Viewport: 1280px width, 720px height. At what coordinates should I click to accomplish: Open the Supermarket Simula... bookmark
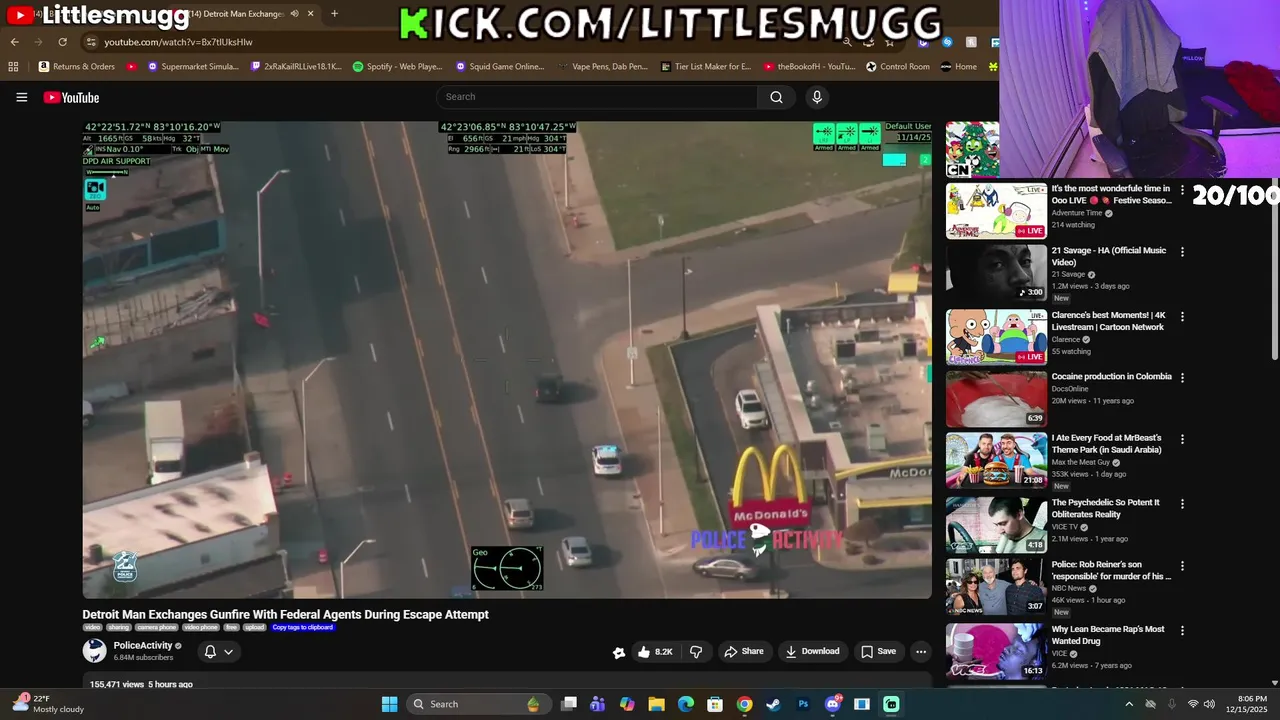tap(193, 67)
